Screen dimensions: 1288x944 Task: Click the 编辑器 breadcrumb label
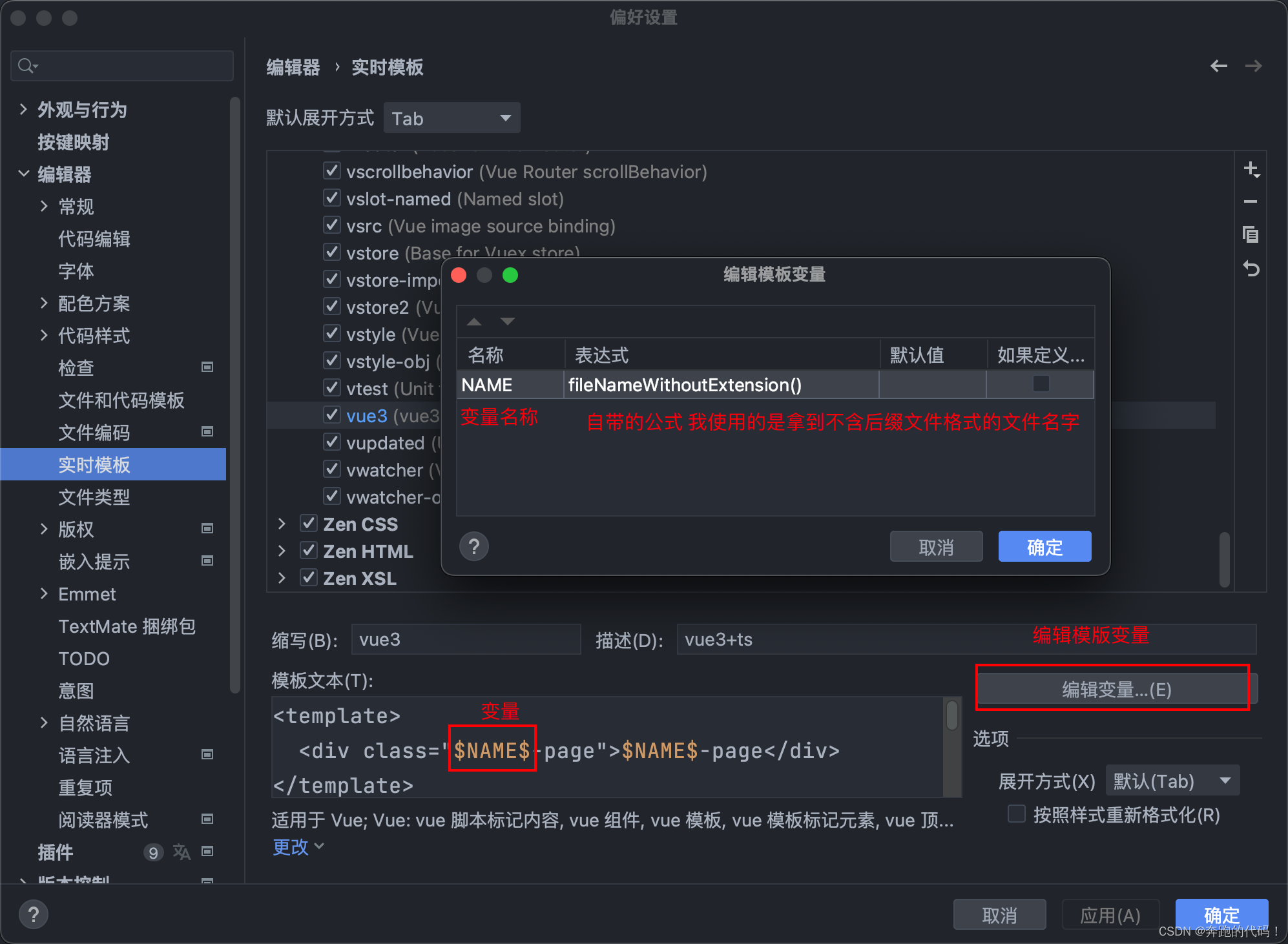[293, 67]
